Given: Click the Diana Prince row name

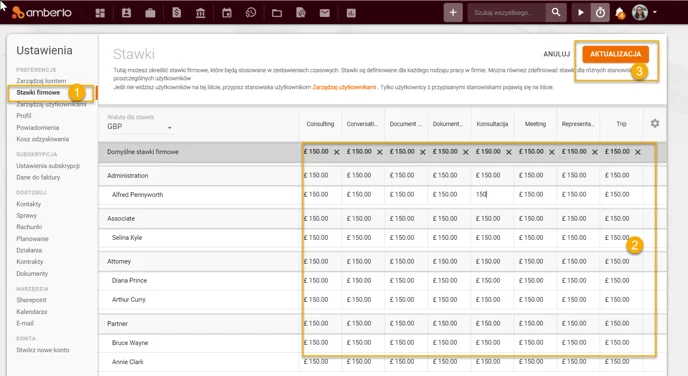Looking at the screenshot, I should [x=129, y=280].
